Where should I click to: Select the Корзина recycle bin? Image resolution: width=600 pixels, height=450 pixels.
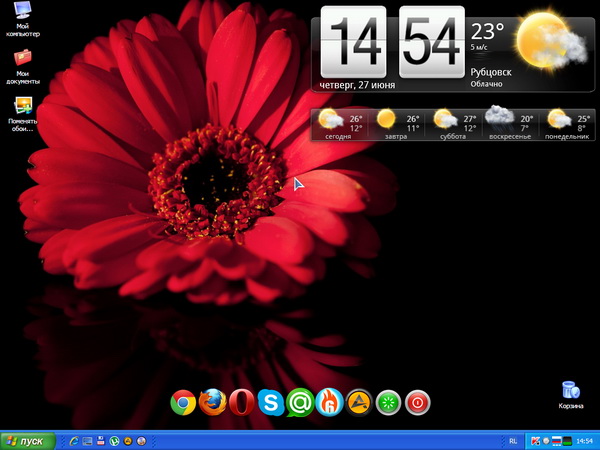[570, 392]
